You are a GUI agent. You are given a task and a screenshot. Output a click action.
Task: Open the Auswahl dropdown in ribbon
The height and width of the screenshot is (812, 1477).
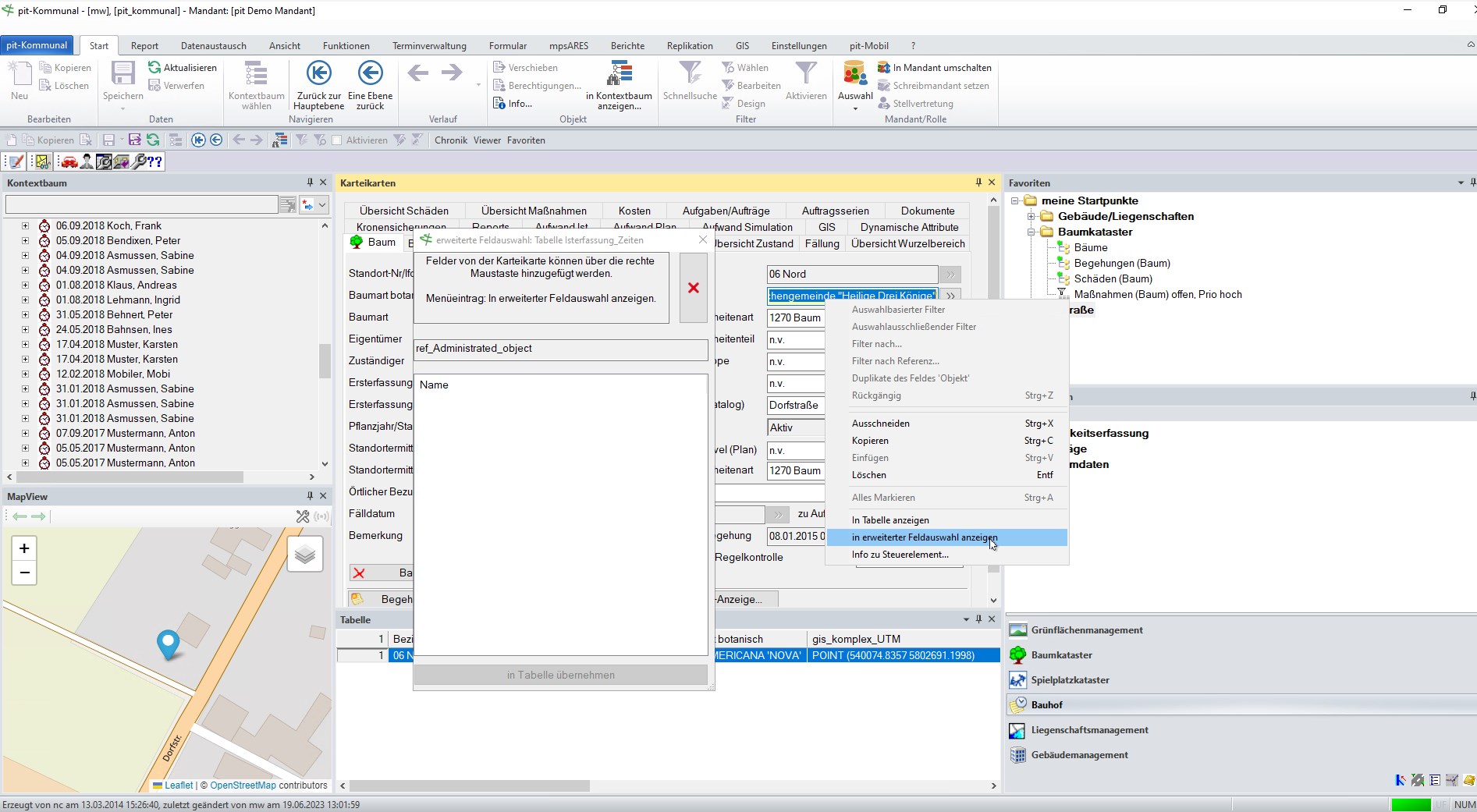point(855,108)
